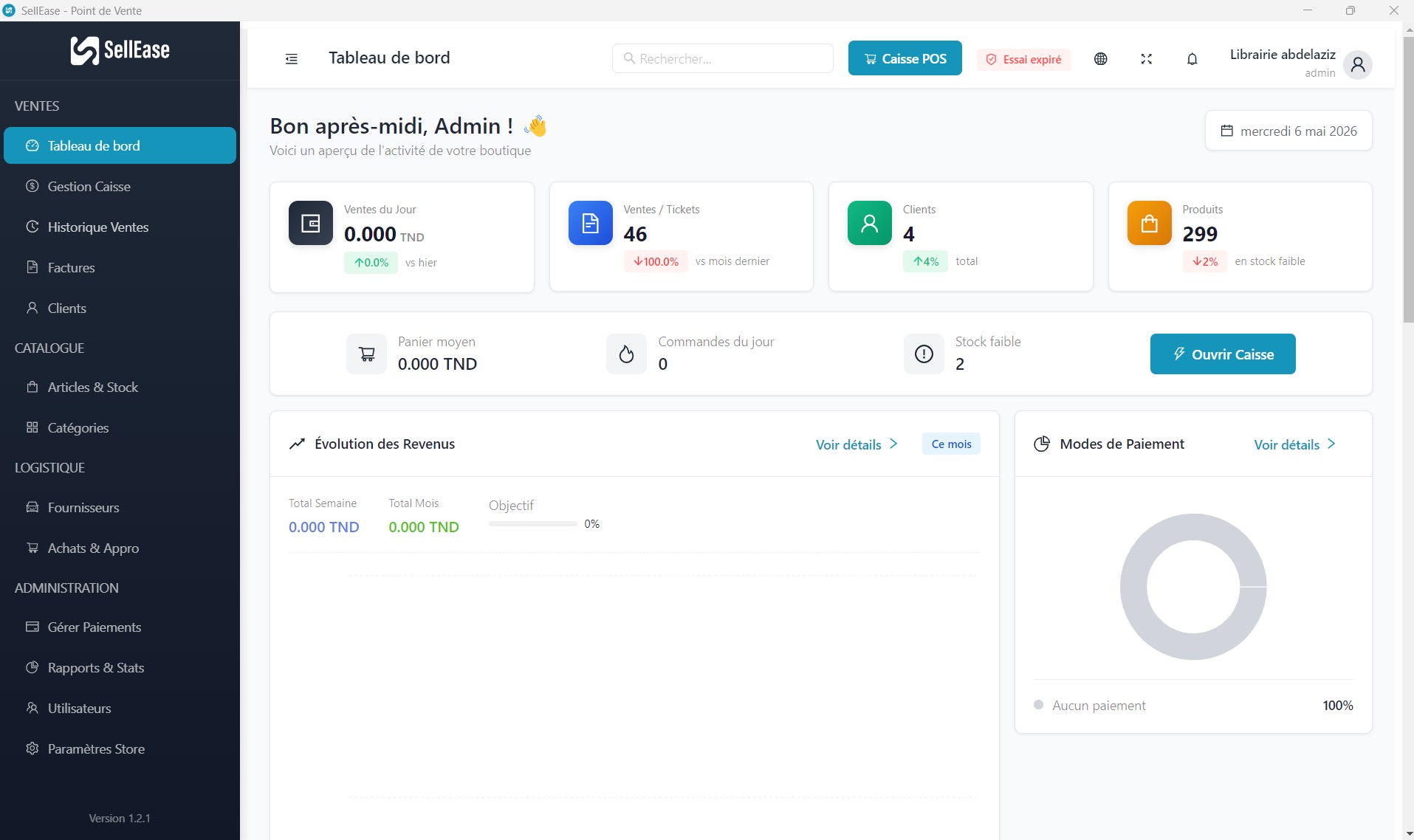Click the 4% clients growth badge

pos(925,261)
